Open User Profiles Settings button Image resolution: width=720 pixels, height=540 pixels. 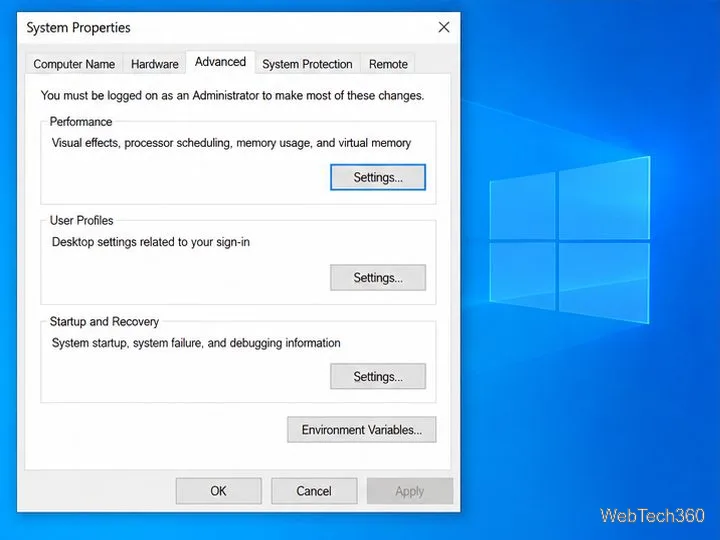(378, 277)
